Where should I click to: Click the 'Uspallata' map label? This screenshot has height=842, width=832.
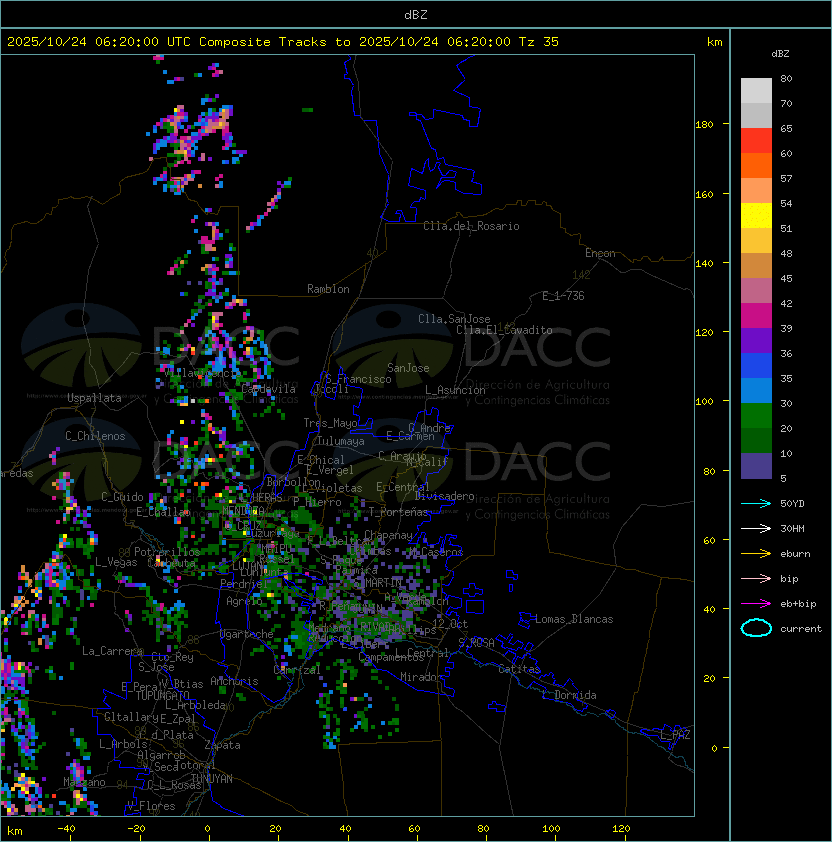click(x=94, y=398)
